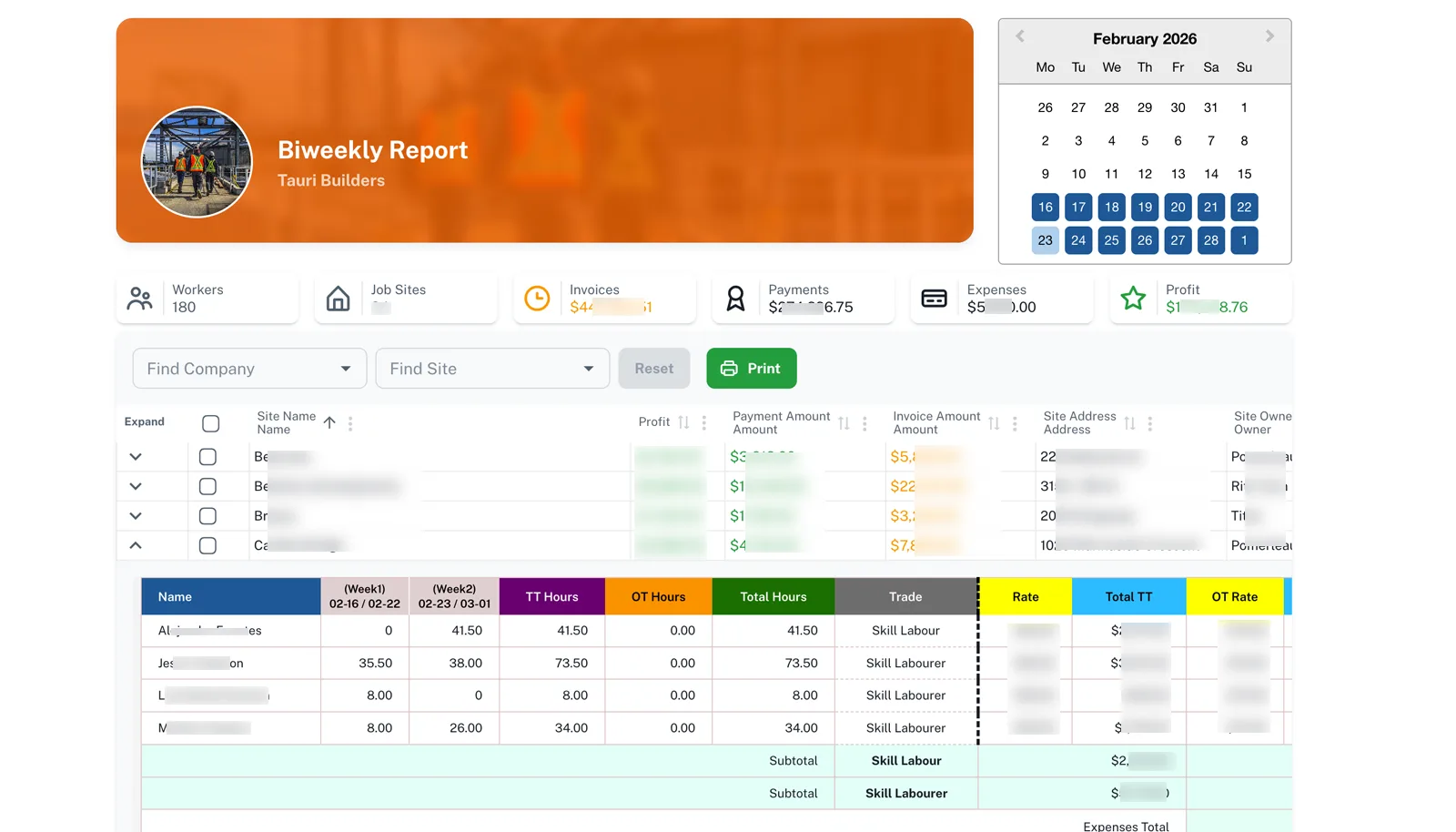
Task: Click the Profit star icon
Action: (x=1133, y=299)
